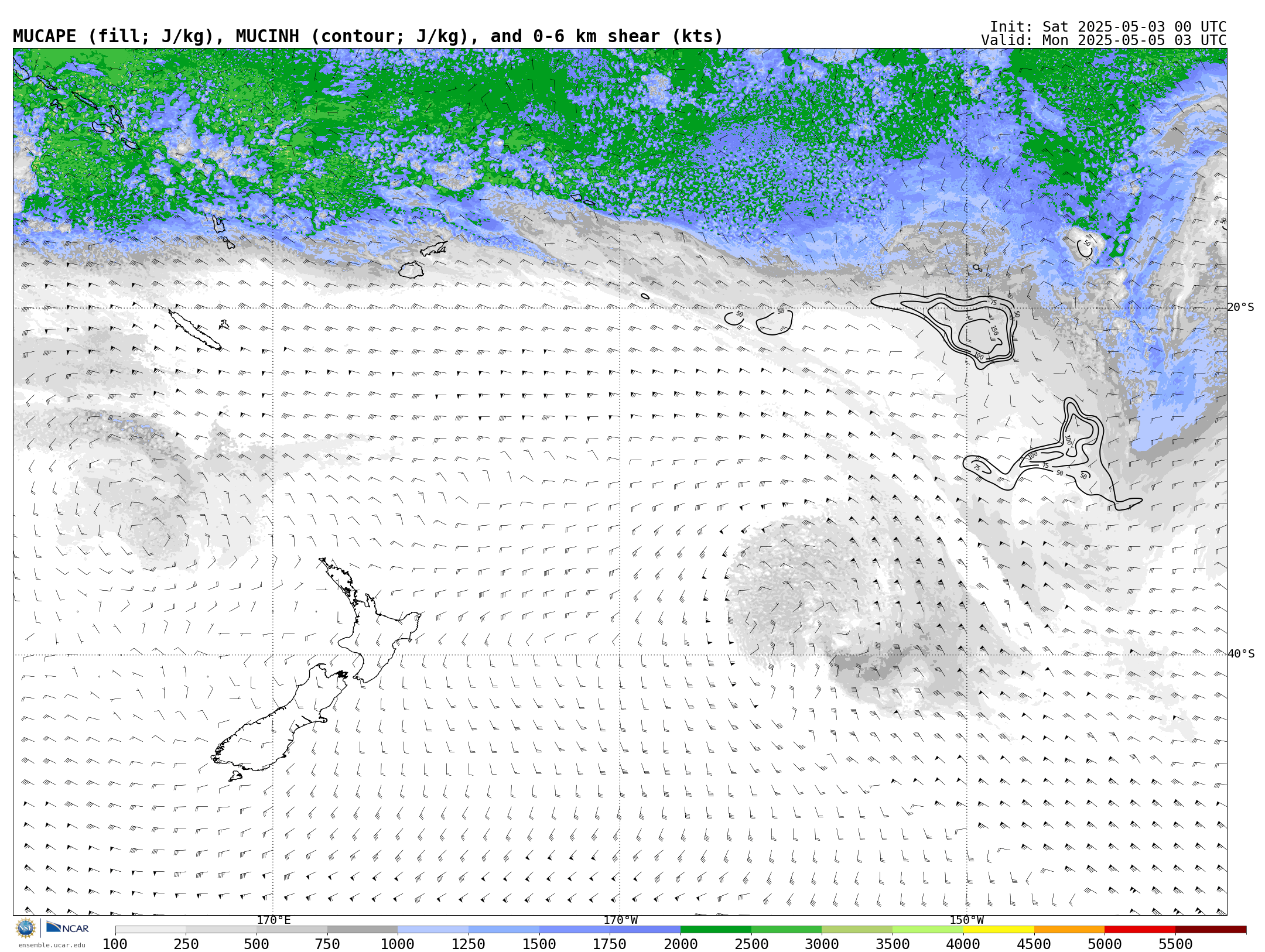
Task: Click the 20°S latitude label
Action: [1240, 307]
